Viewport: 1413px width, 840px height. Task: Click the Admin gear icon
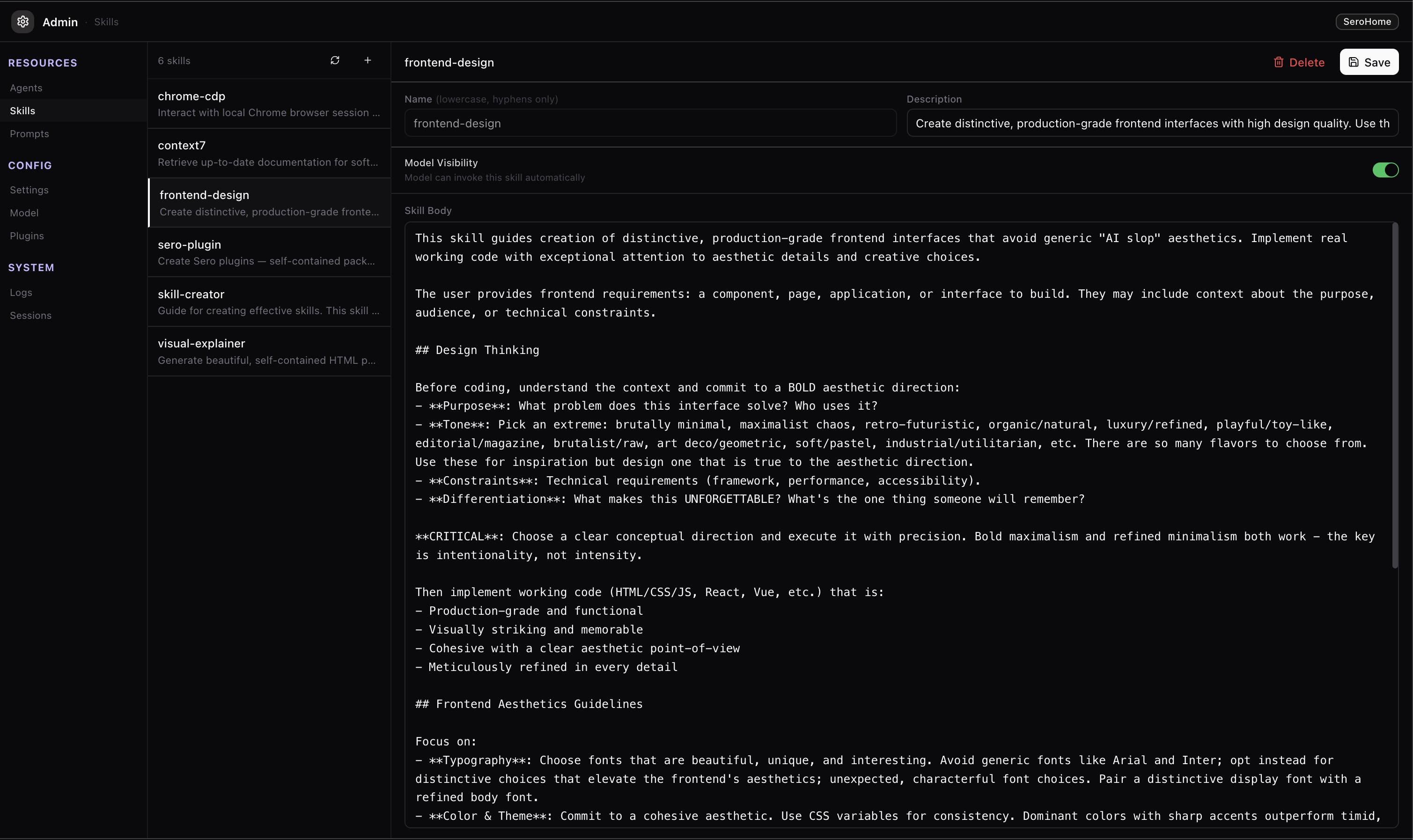22,22
